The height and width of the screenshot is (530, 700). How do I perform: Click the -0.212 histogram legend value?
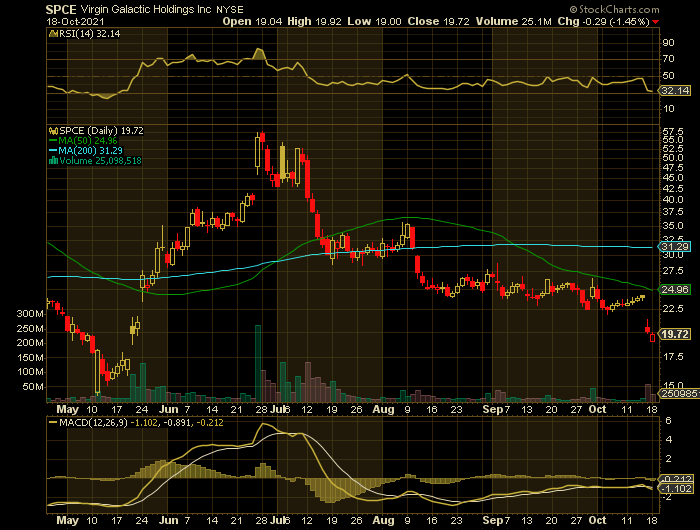click(209, 422)
